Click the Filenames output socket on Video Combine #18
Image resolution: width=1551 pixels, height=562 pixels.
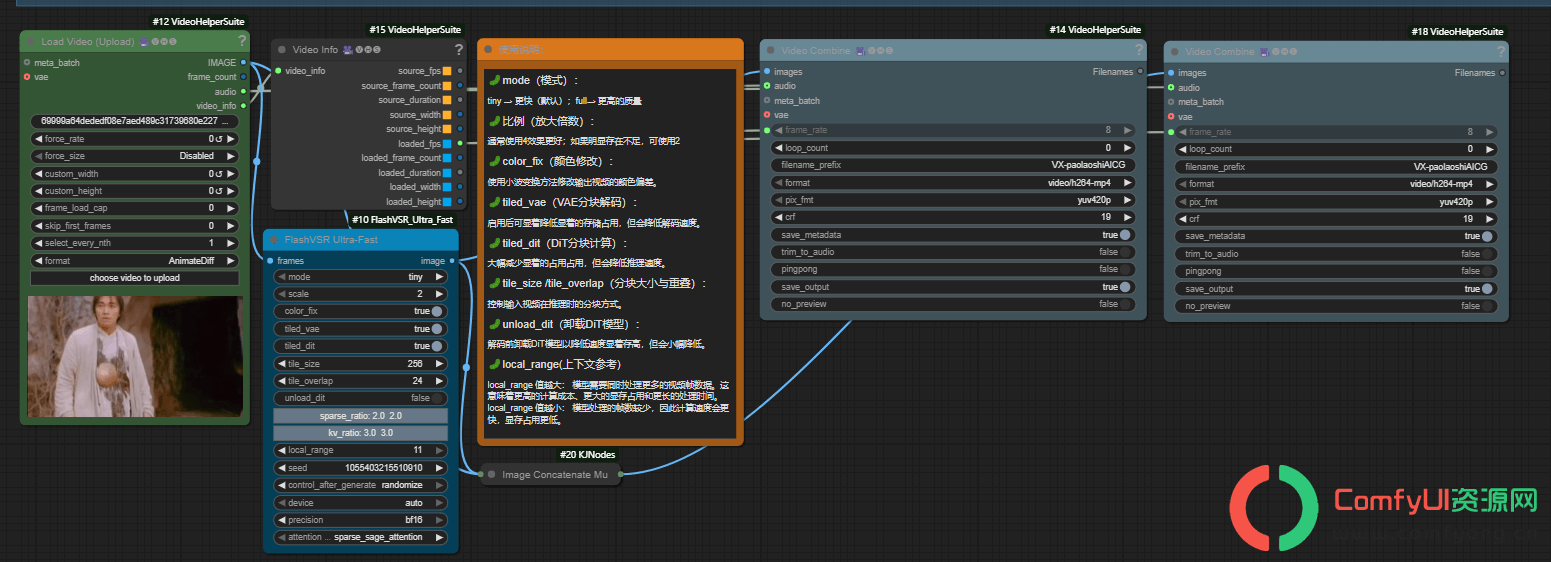[1502, 73]
